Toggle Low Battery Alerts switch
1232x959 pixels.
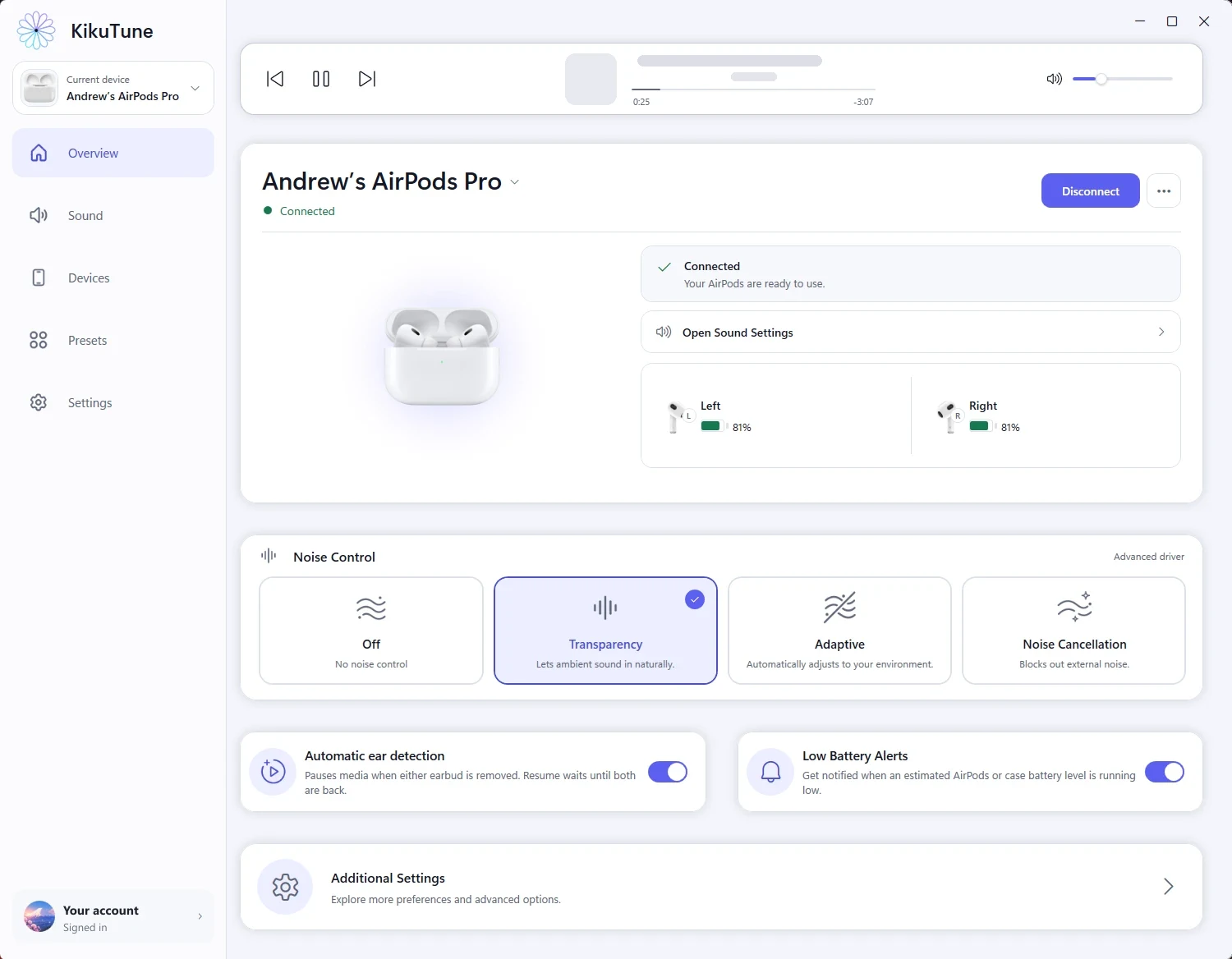(1165, 772)
